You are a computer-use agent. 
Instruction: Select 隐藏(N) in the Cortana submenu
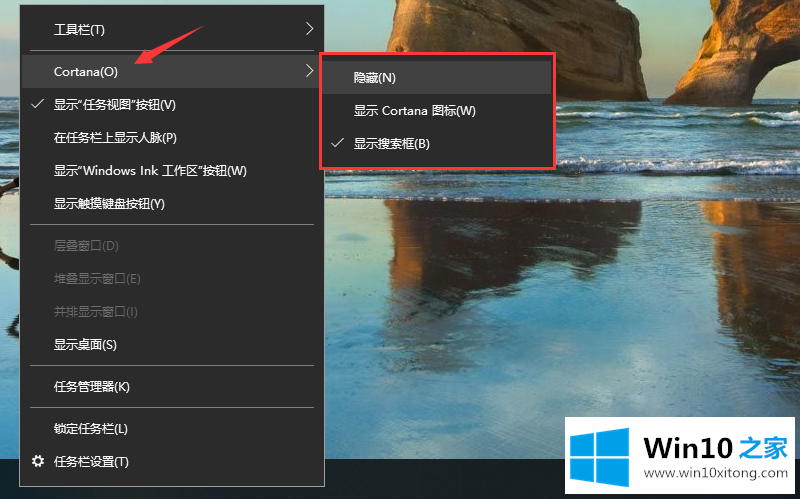click(375, 77)
